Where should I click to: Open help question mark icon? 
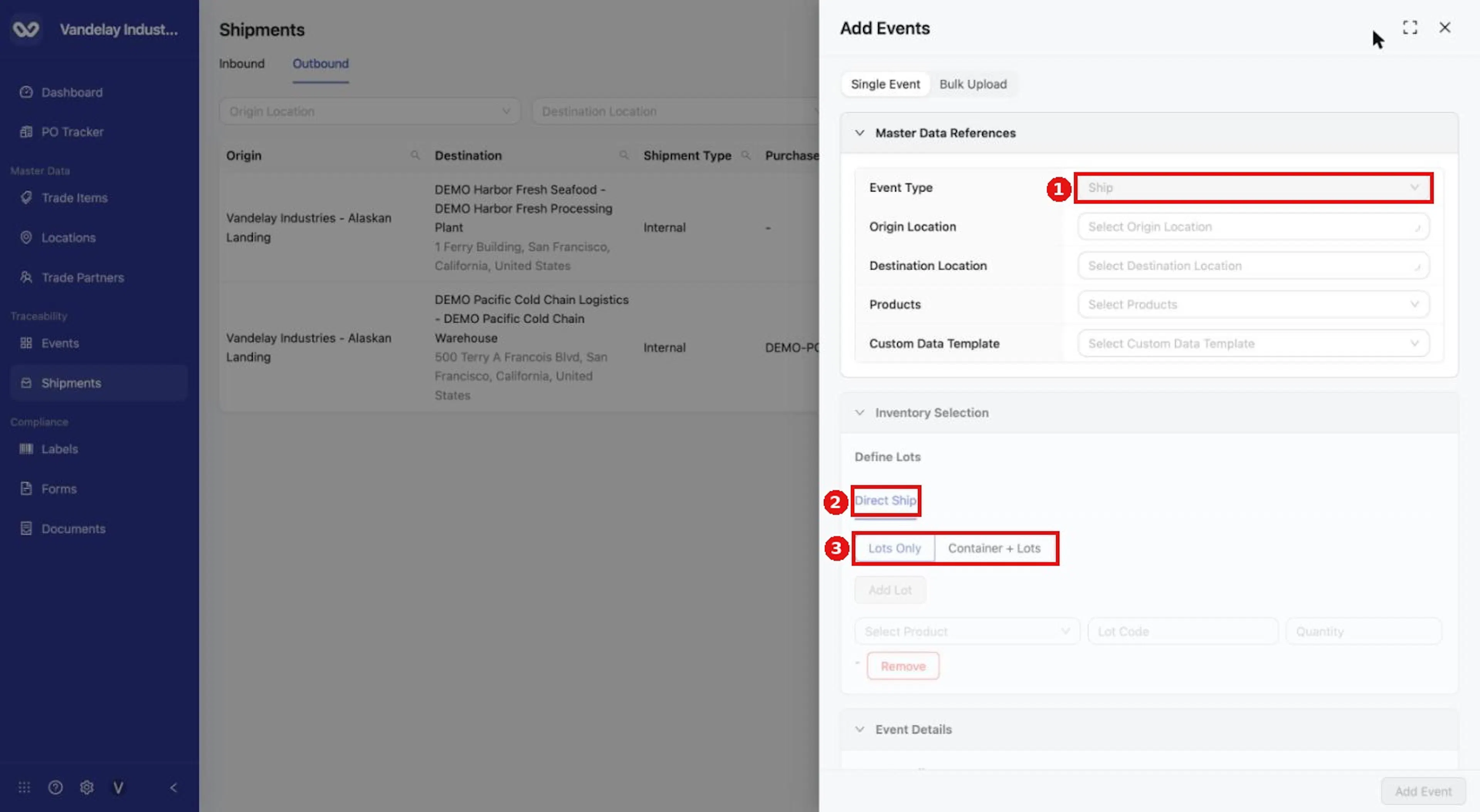(x=55, y=787)
